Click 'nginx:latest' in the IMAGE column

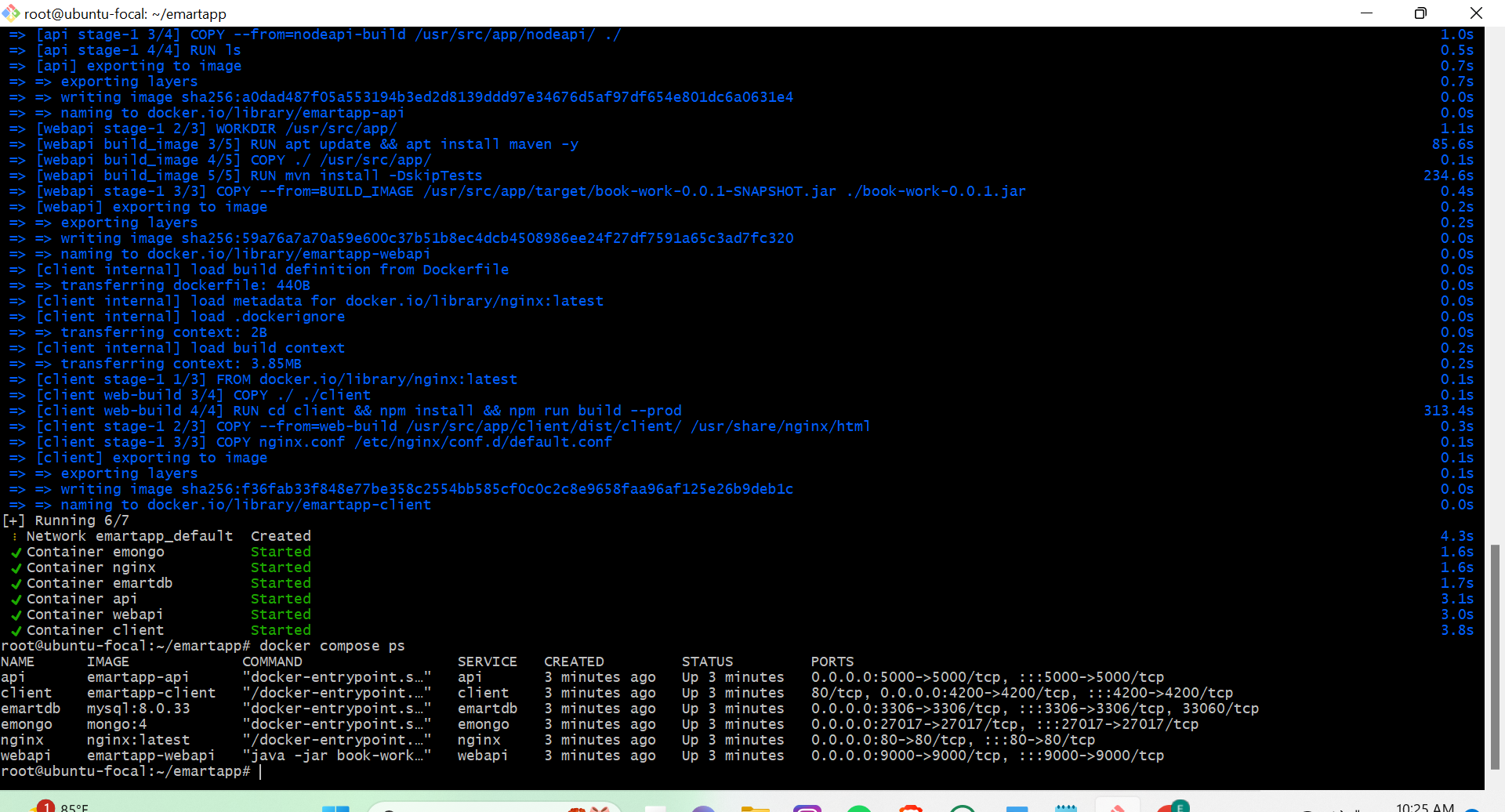tap(138, 740)
